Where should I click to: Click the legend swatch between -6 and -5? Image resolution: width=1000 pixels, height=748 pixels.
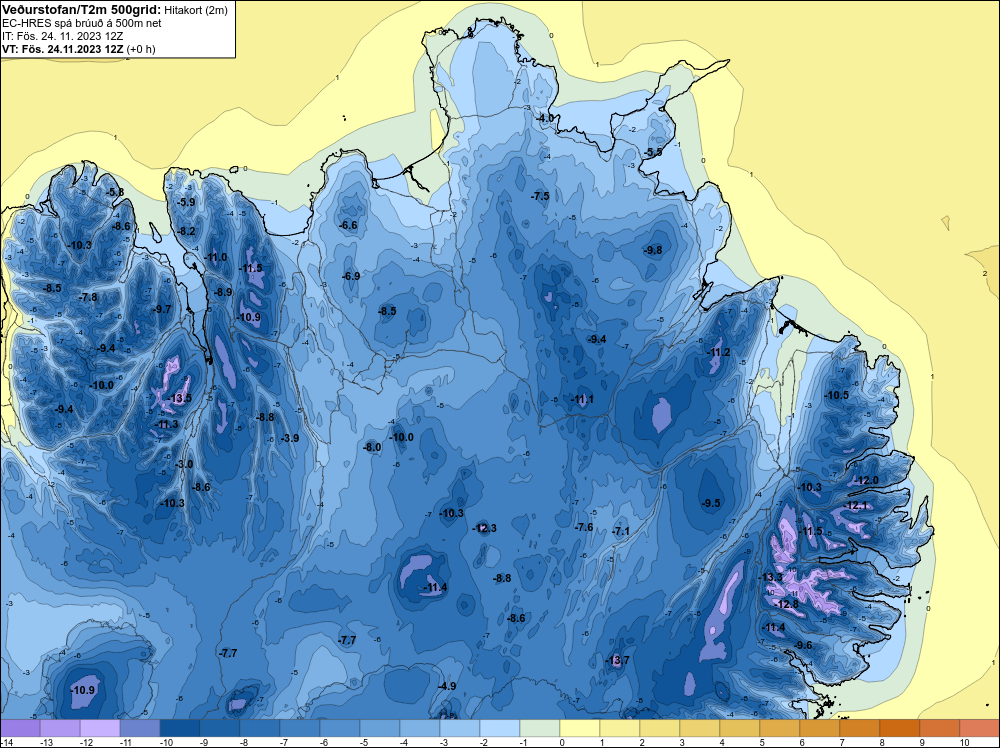coord(339,728)
